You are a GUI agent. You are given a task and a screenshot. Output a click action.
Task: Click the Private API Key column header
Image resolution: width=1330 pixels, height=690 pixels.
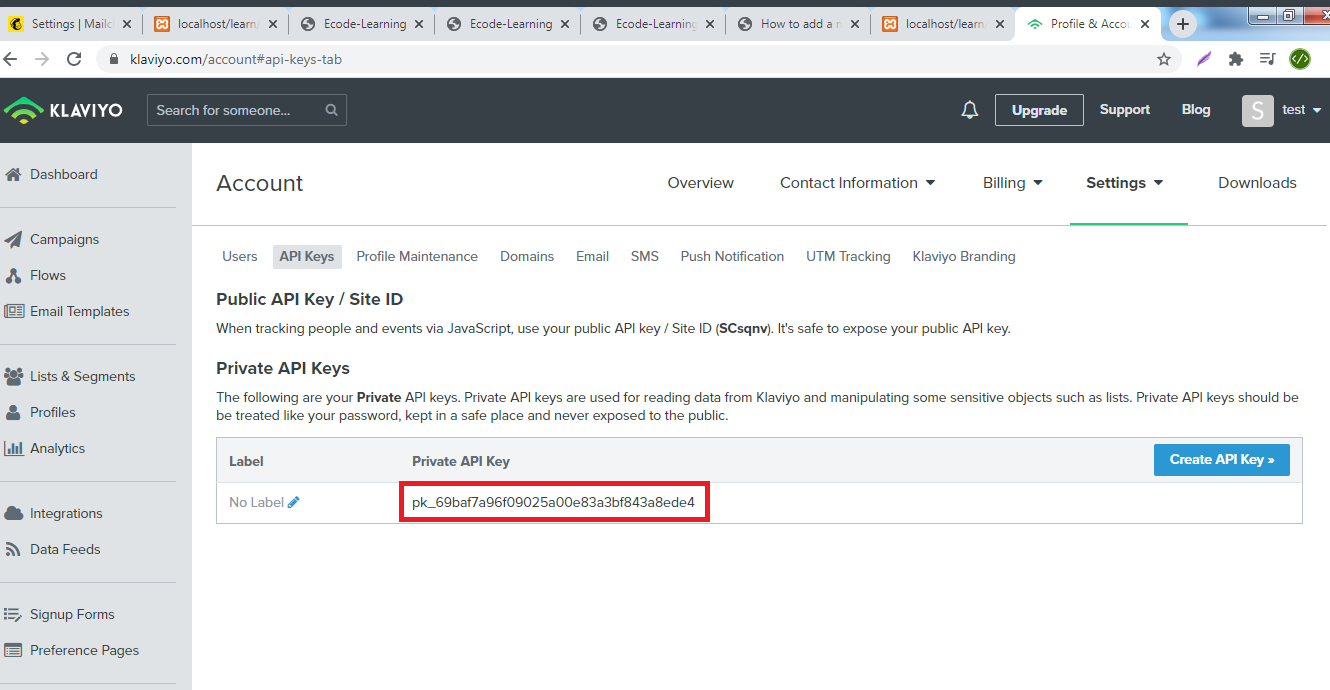pyautogui.click(x=461, y=461)
